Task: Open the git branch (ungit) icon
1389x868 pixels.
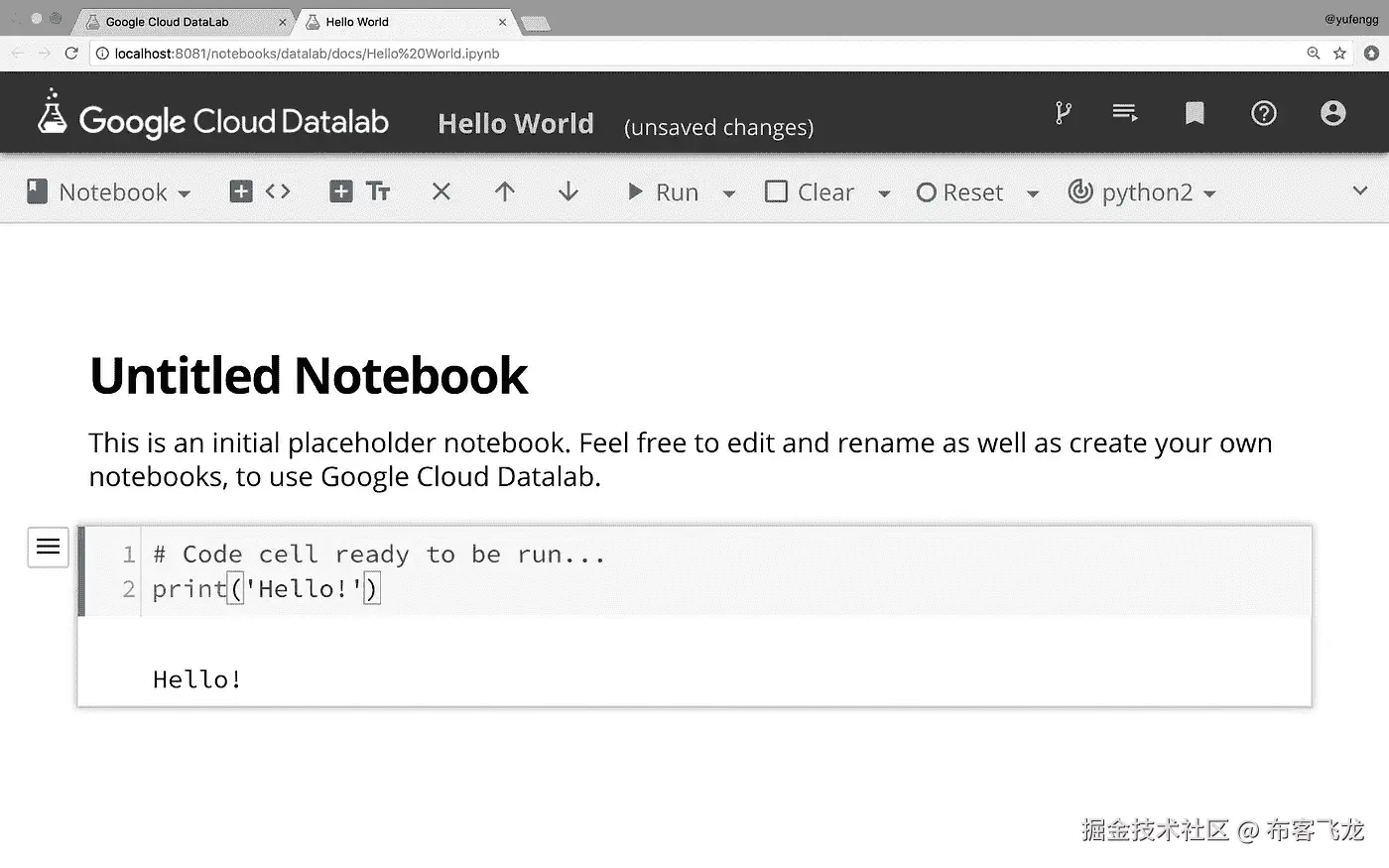Action: [x=1063, y=113]
